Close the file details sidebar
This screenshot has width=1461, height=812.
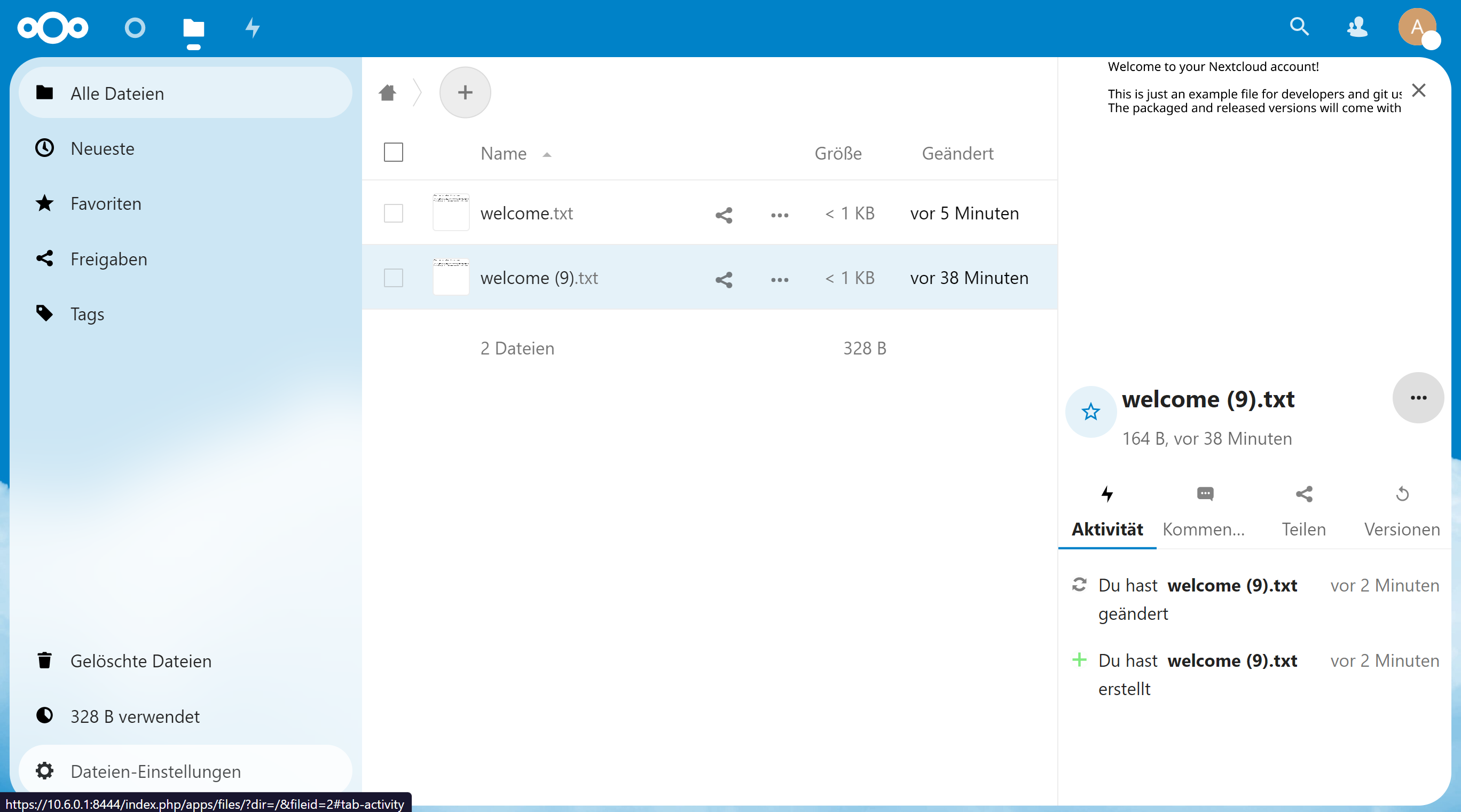pyautogui.click(x=1418, y=90)
